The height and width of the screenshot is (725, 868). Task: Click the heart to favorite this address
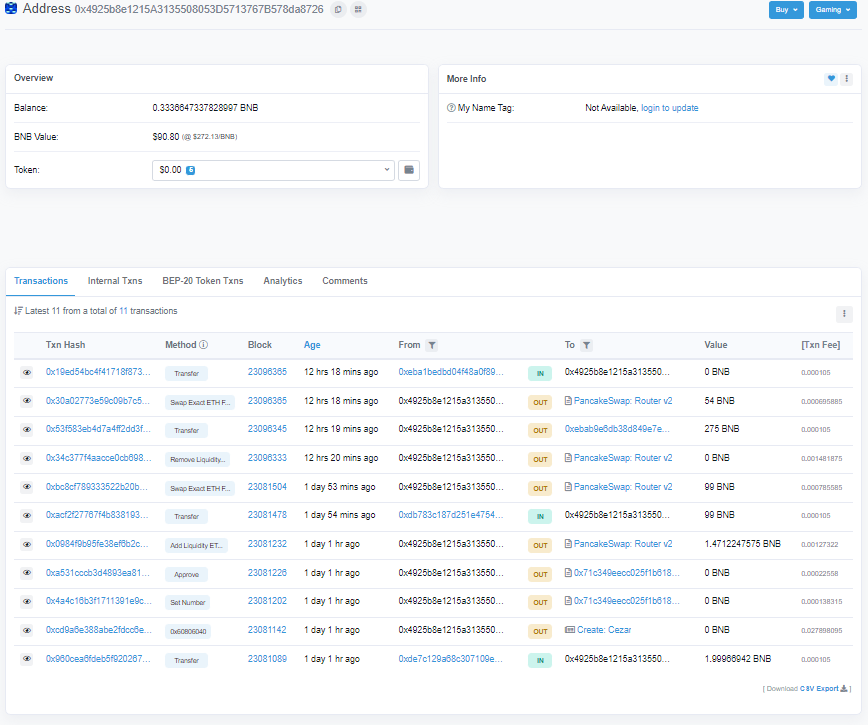[831, 78]
